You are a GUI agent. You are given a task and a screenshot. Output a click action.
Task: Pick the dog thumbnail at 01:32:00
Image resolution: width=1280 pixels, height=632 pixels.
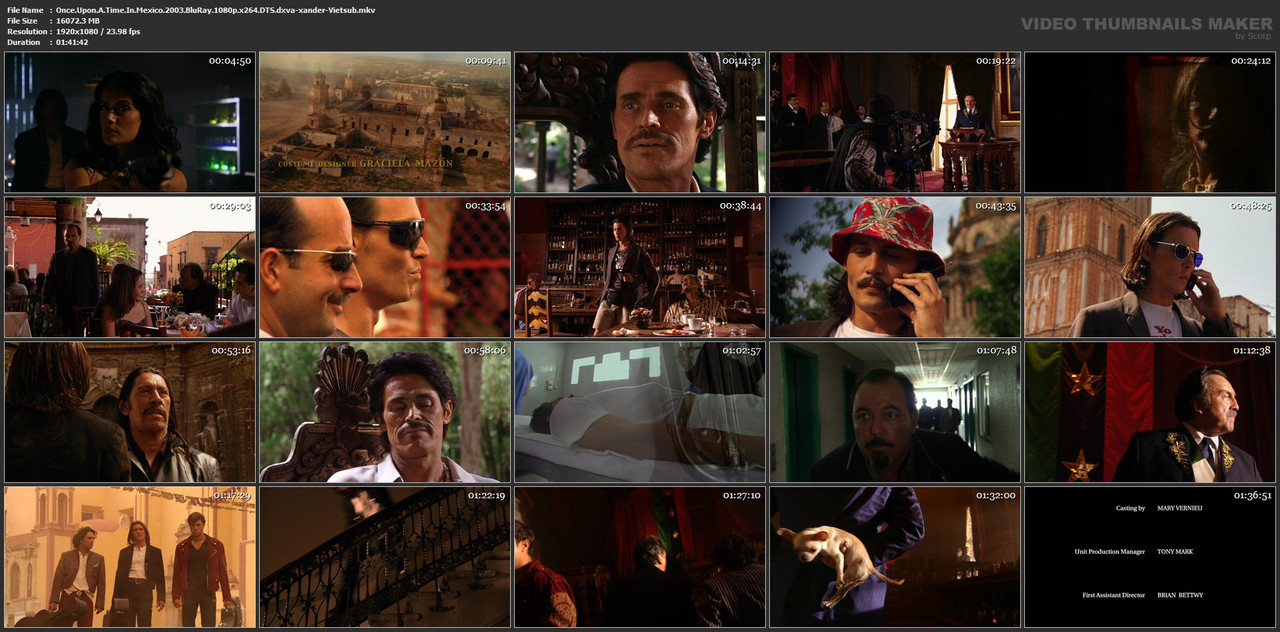(x=895, y=557)
